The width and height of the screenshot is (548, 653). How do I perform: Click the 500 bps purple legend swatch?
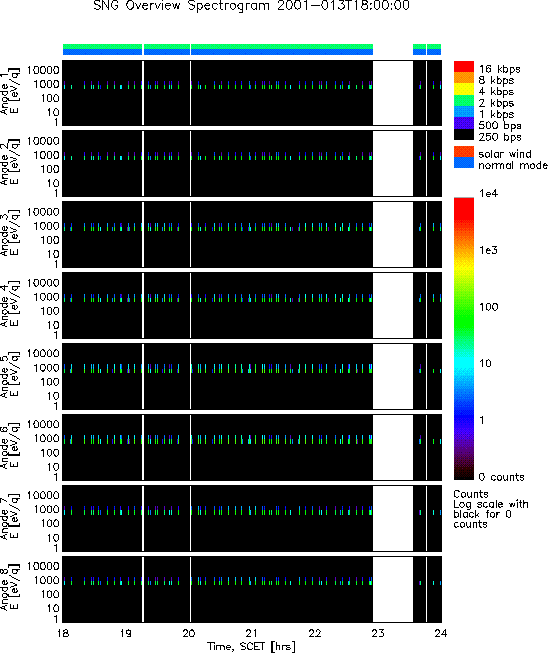pyautogui.click(x=464, y=123)
